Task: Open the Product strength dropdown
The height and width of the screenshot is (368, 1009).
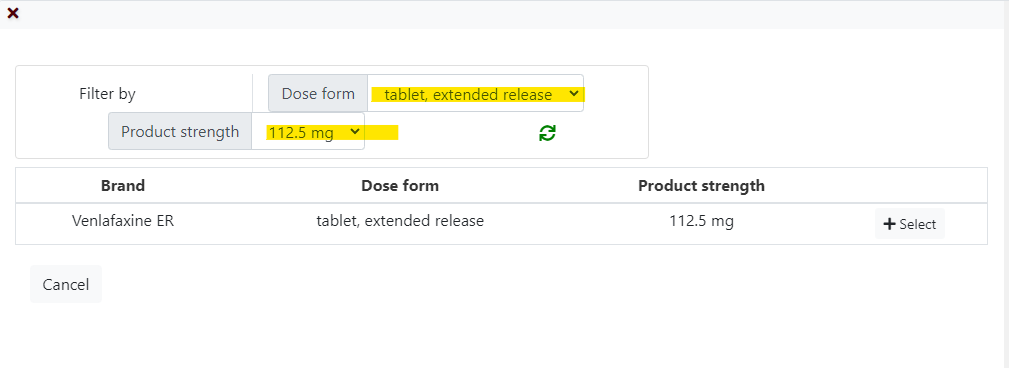Action: (x=308, y=132)
